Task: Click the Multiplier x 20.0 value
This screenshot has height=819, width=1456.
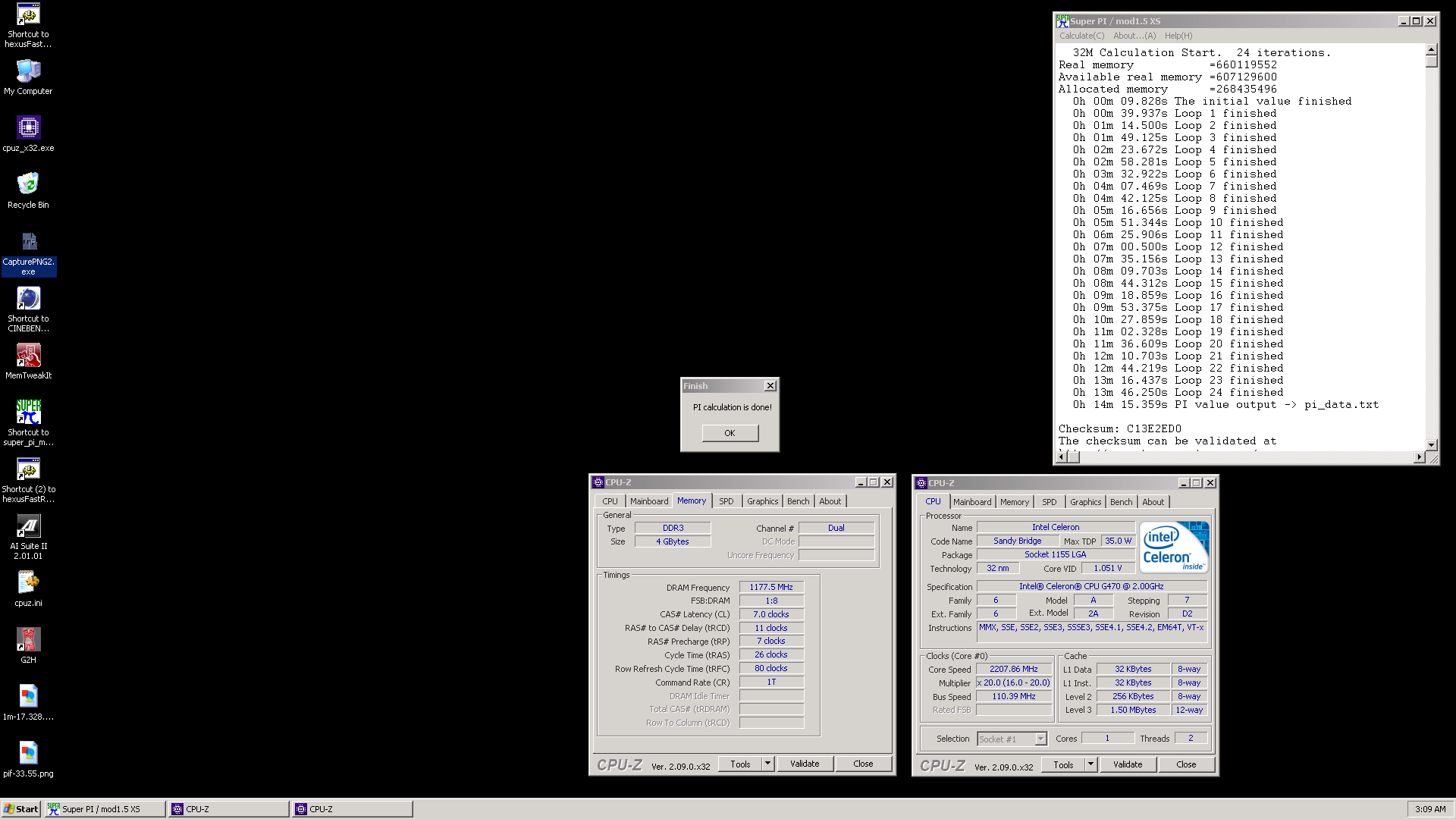Action: [1014, 682]
